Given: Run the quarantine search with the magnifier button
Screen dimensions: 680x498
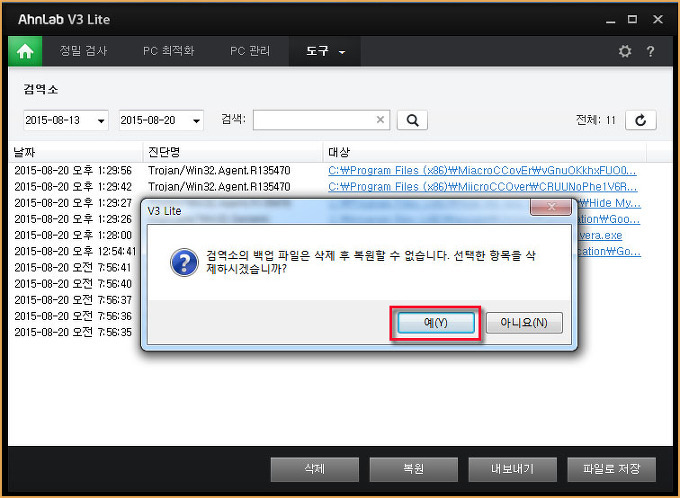Looking at the screenshot, I should point(412,120).
